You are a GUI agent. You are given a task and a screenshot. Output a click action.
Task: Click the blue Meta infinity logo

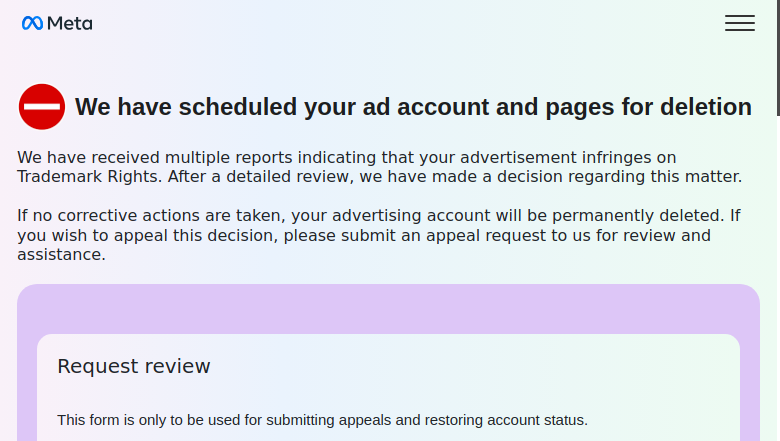coord(32,23)
